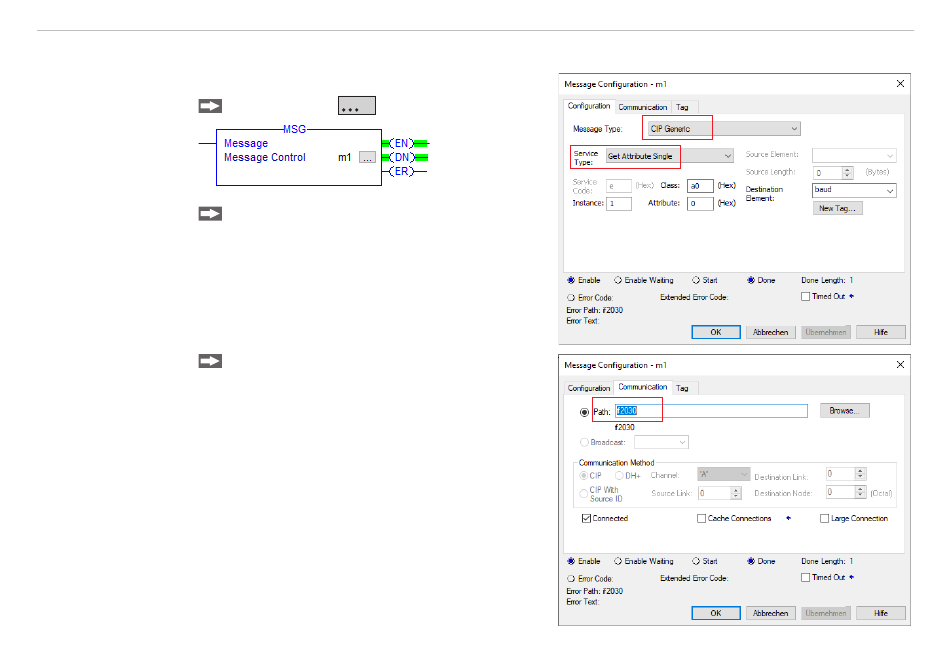
Task: Click the blue arrow beside Cache Connections
Action: [x=789, y=518]
